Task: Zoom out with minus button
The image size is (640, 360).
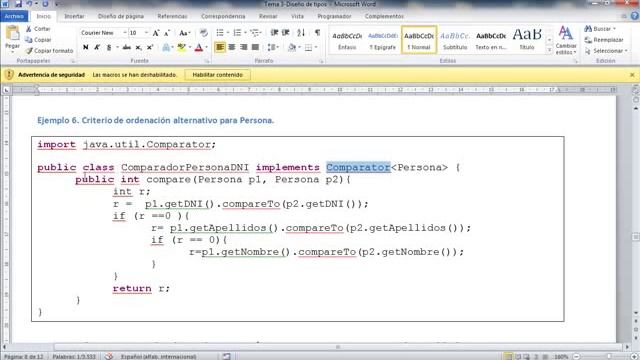Action: 577,356
